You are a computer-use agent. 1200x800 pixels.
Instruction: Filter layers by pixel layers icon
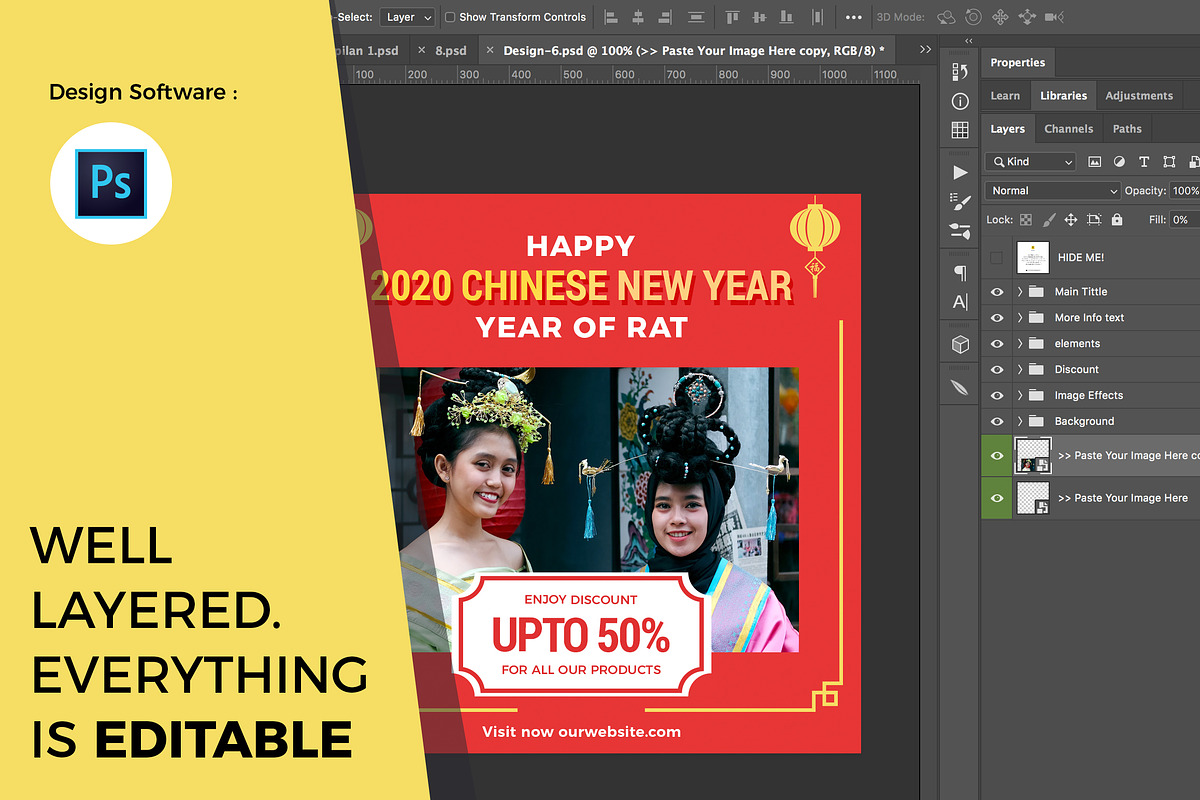coord(1094,162)
